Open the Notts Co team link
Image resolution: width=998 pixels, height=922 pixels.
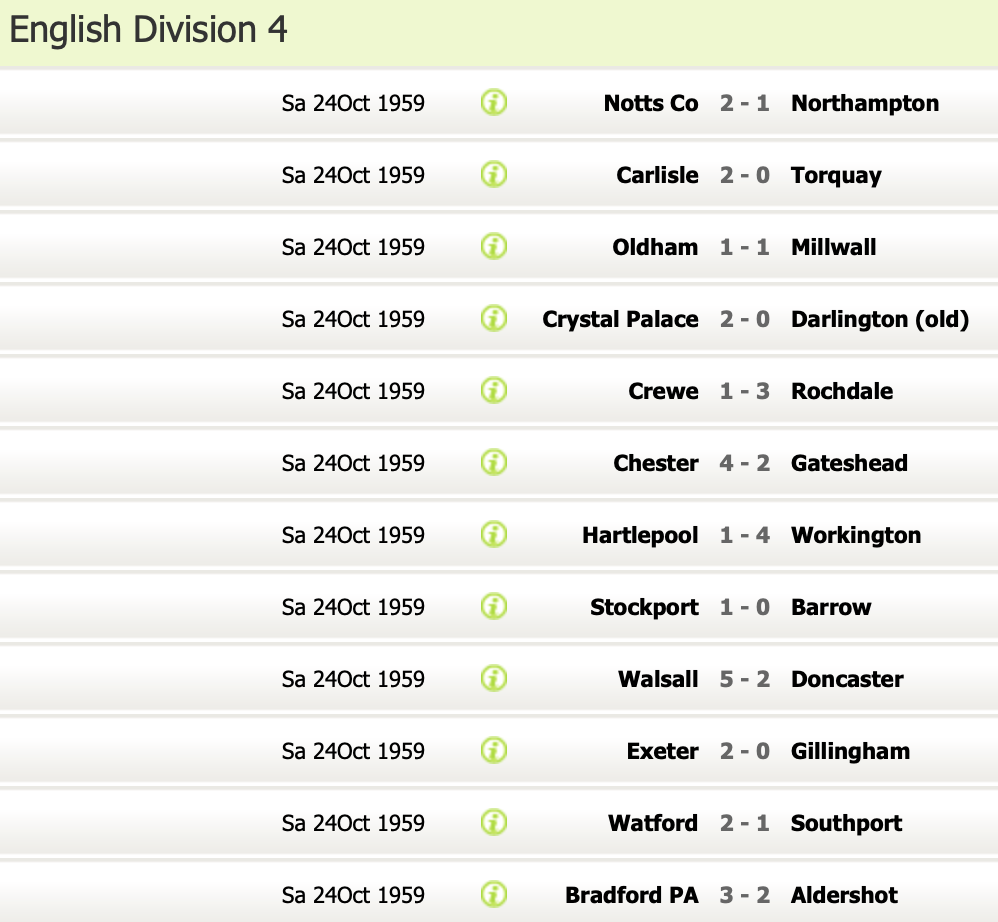[x=651, y=103]
